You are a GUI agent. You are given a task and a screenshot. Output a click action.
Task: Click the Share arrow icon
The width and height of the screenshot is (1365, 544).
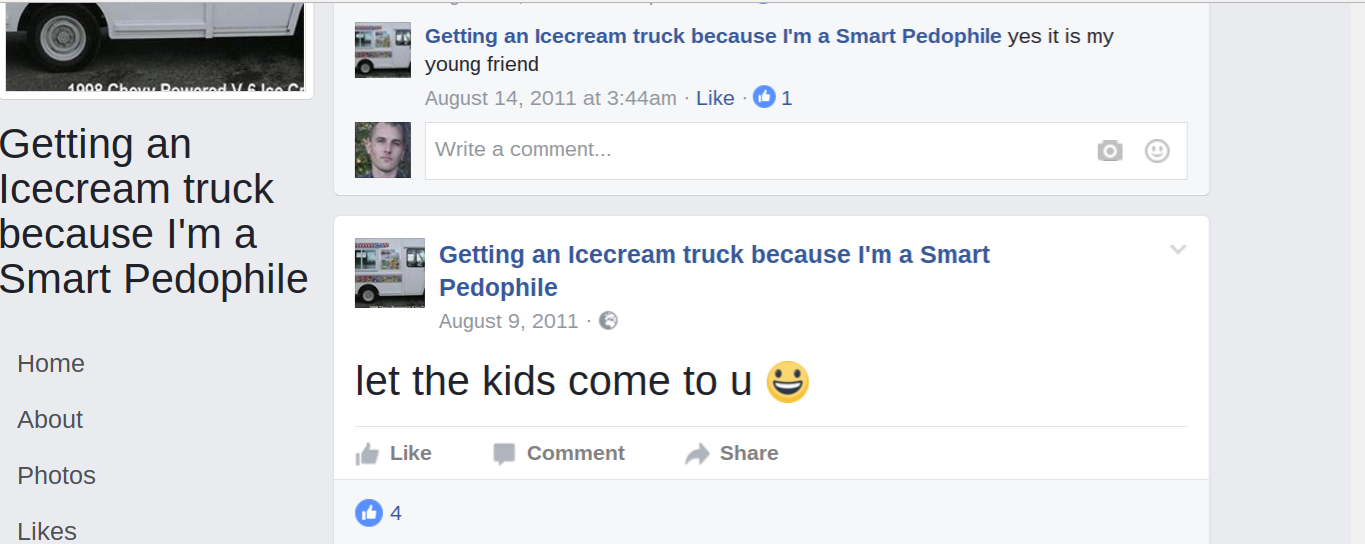click(697, 454)
